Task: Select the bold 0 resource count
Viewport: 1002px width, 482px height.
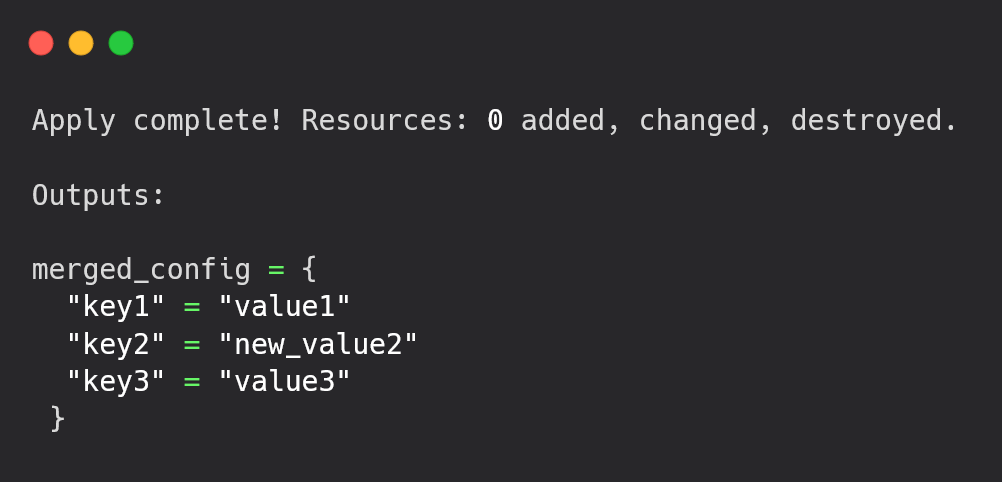Action: (x=495, y=120)
